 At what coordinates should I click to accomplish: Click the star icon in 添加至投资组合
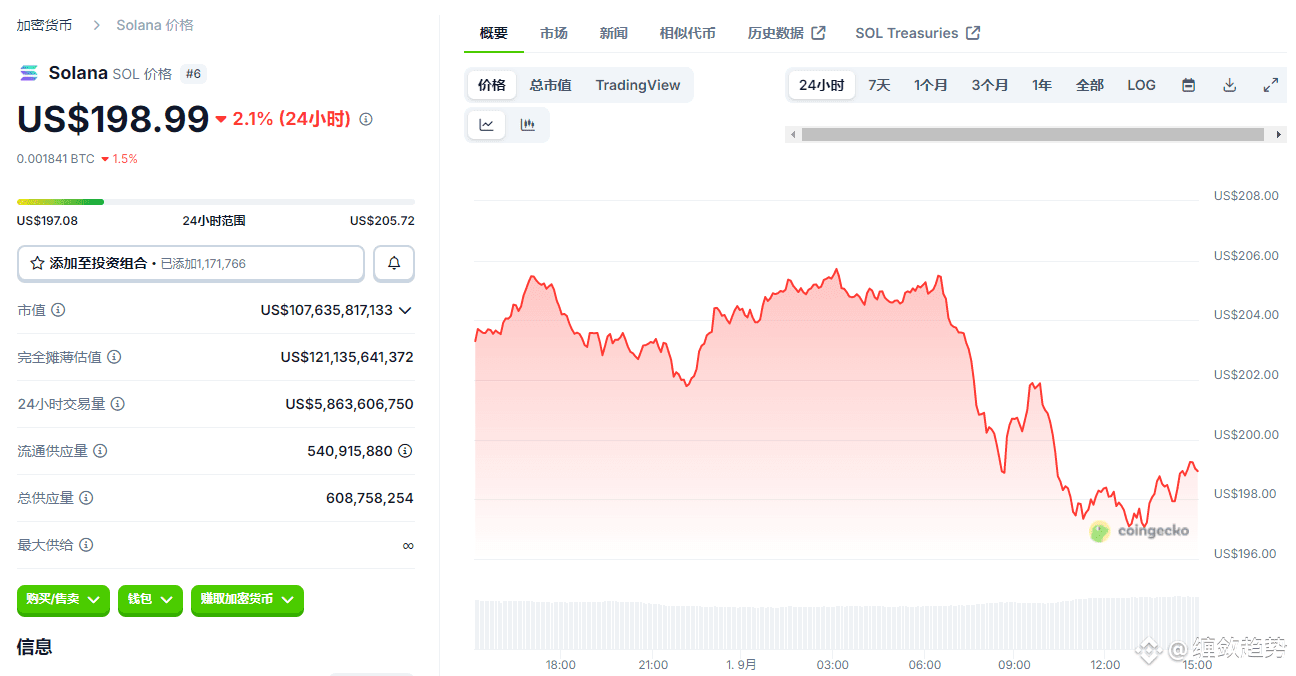pos(37,263)
